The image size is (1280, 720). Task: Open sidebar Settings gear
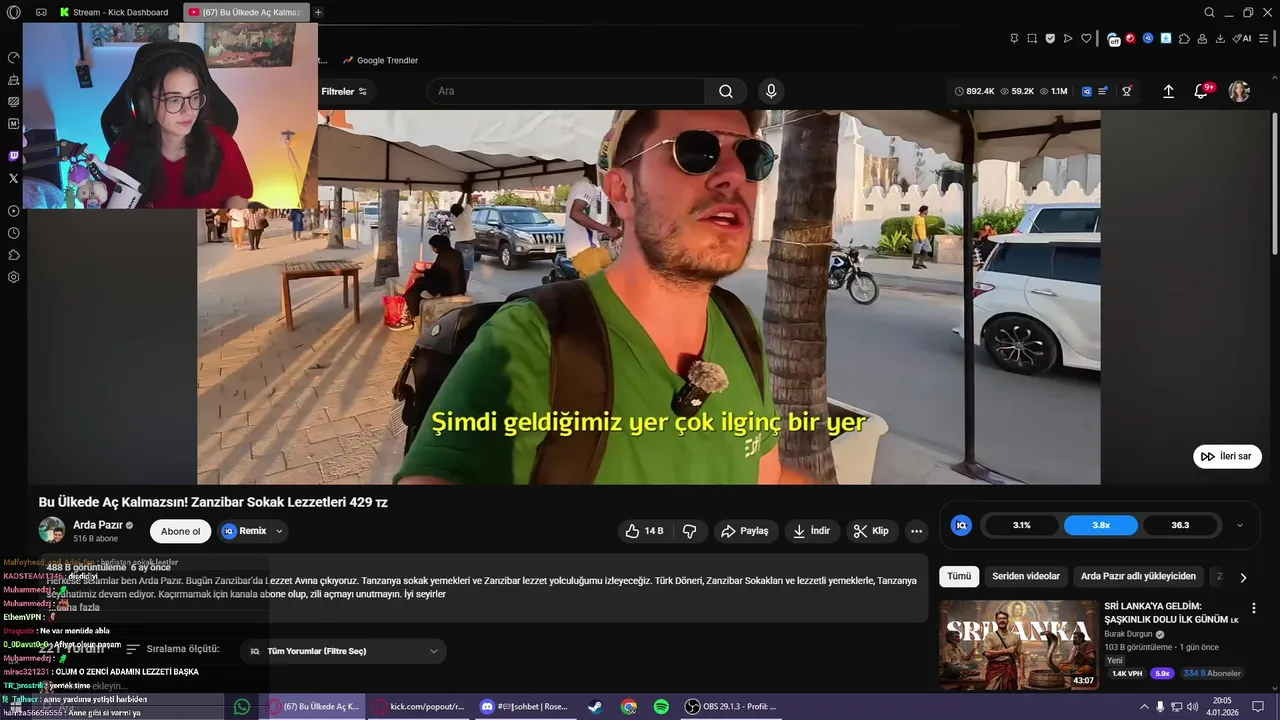point(14,277)
